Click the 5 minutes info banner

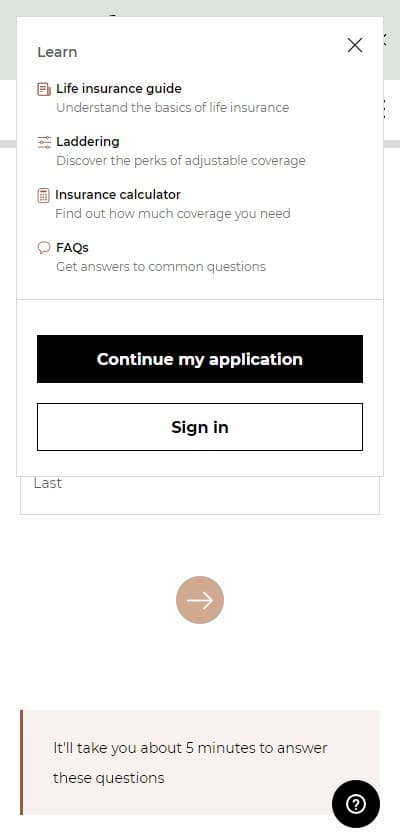200,762
